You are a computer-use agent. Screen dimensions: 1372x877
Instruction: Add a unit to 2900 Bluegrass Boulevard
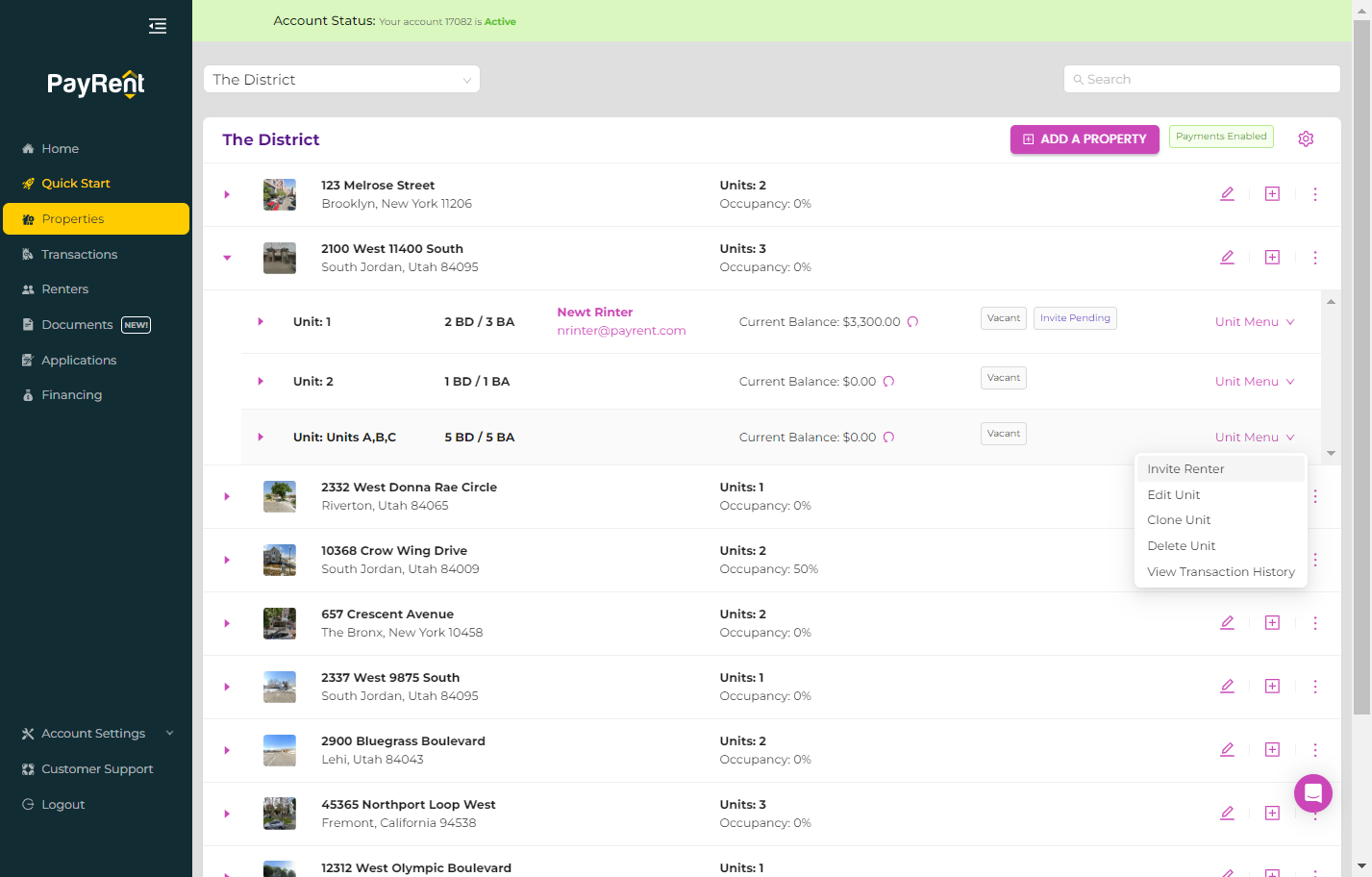click(x=1272, y=750)
